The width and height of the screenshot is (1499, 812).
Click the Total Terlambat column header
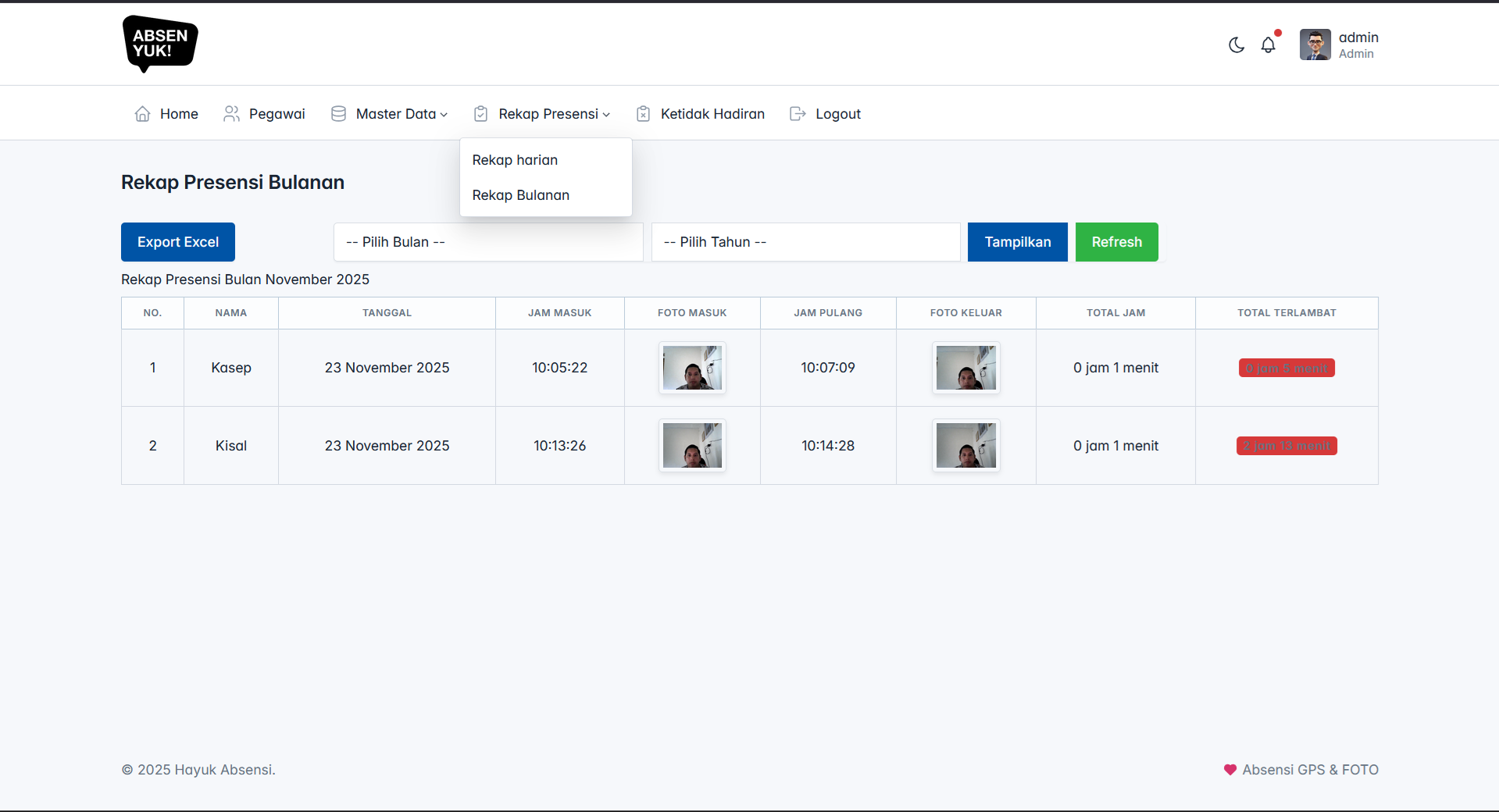click(x=1287, y=313)
